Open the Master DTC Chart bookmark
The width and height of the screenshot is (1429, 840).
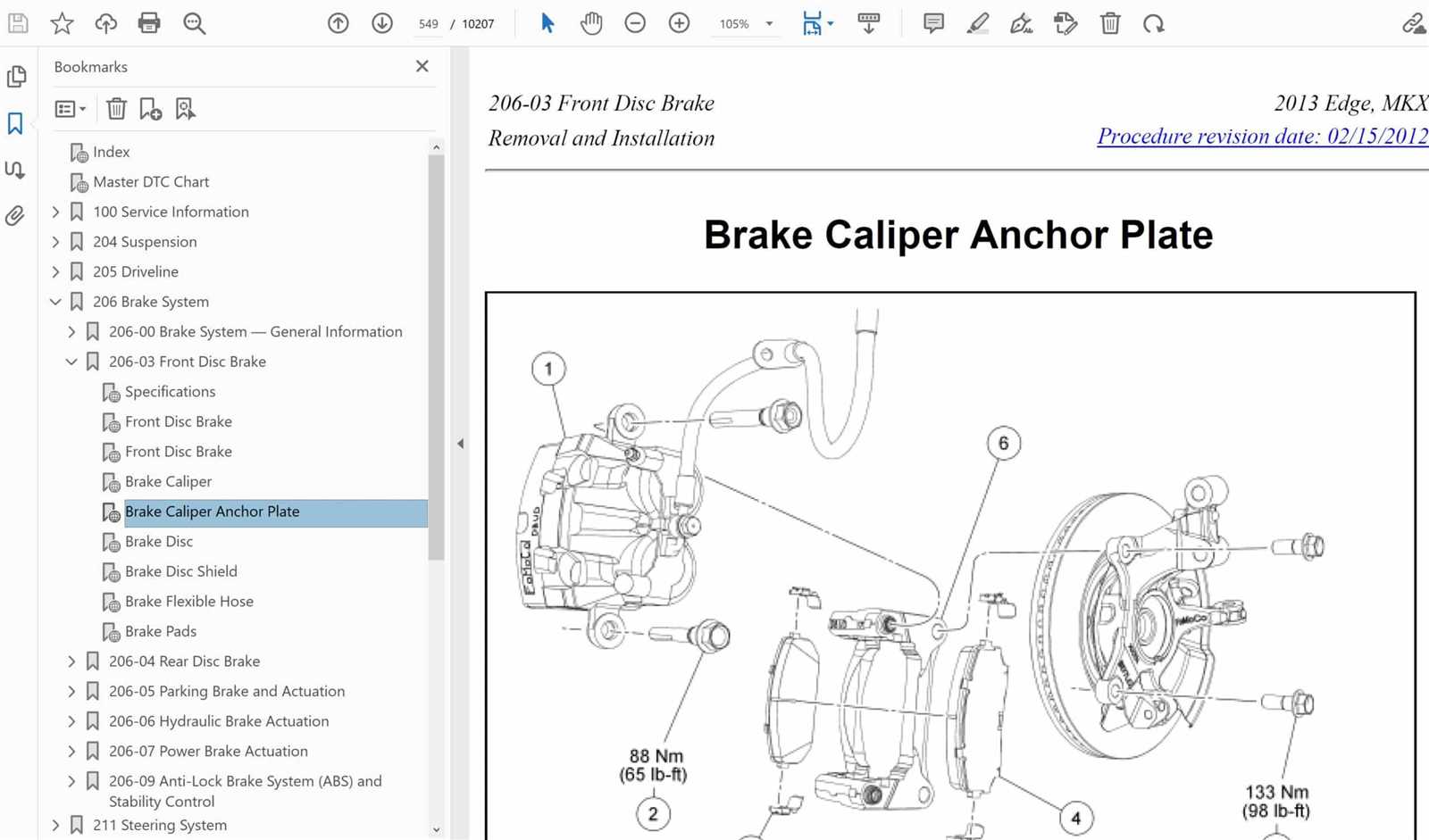(x=151, y=181)
